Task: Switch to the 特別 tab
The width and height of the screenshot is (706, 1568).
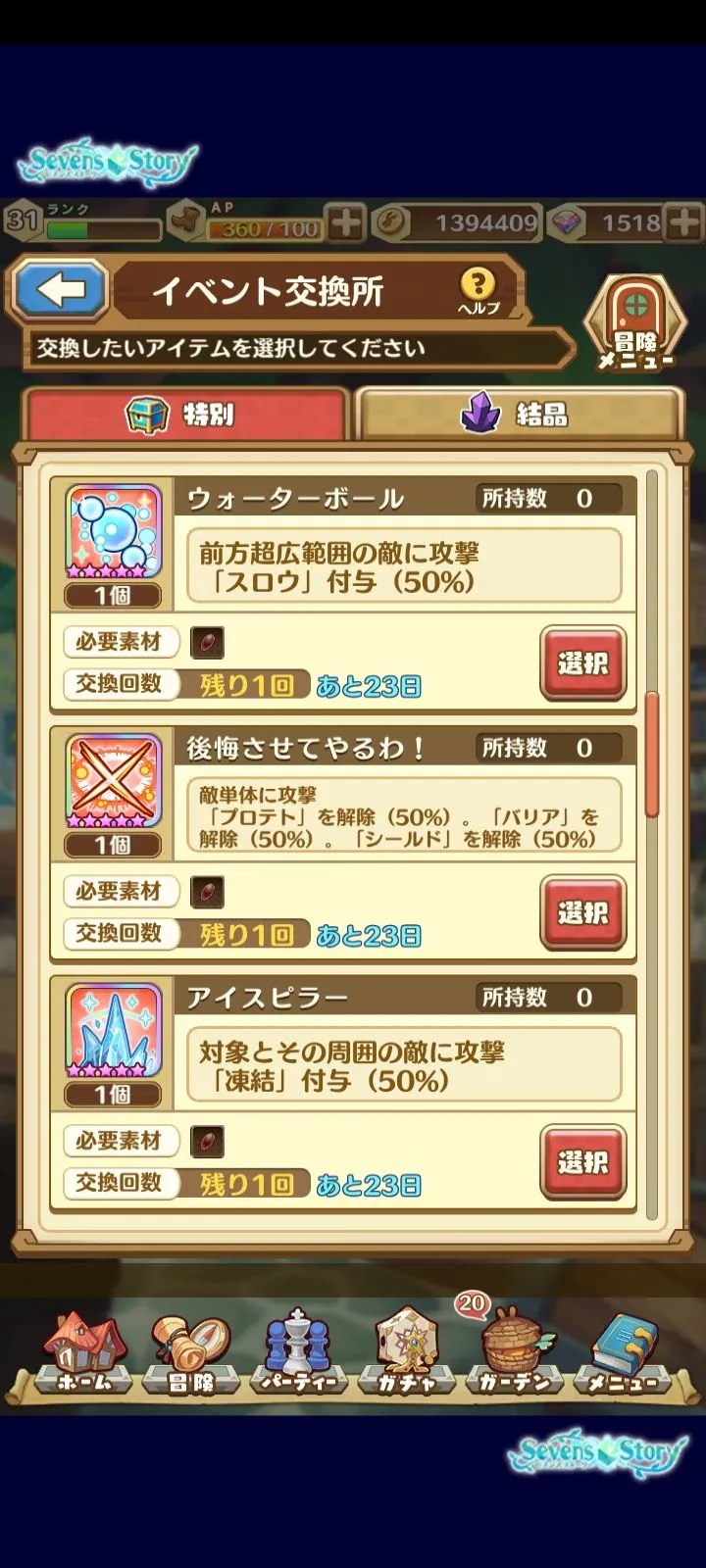Action: [186, 414]
